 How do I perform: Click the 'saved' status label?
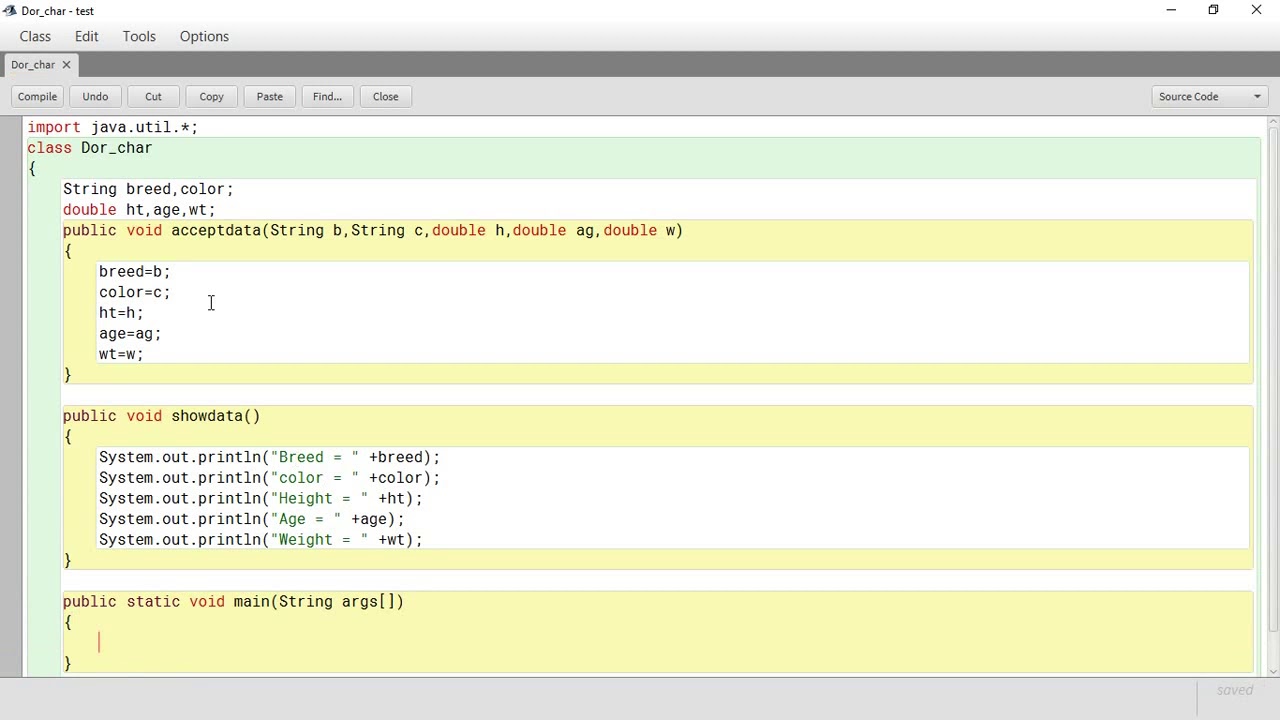point(1235,690)
